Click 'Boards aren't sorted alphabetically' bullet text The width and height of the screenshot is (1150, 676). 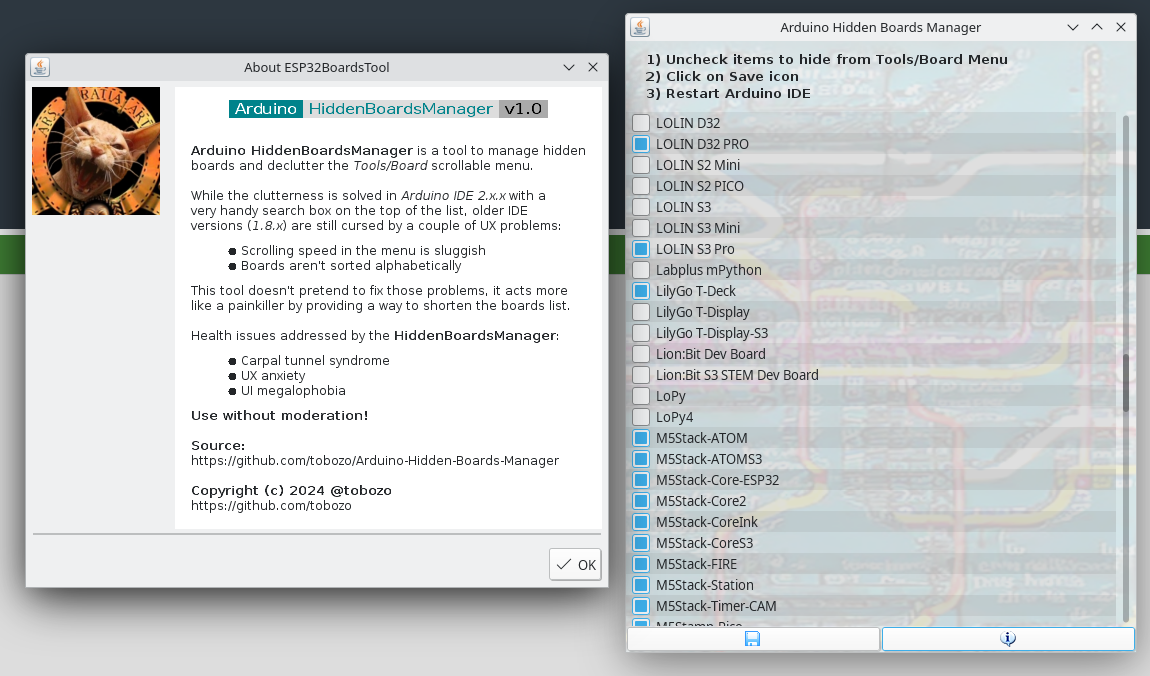(351, 265)
